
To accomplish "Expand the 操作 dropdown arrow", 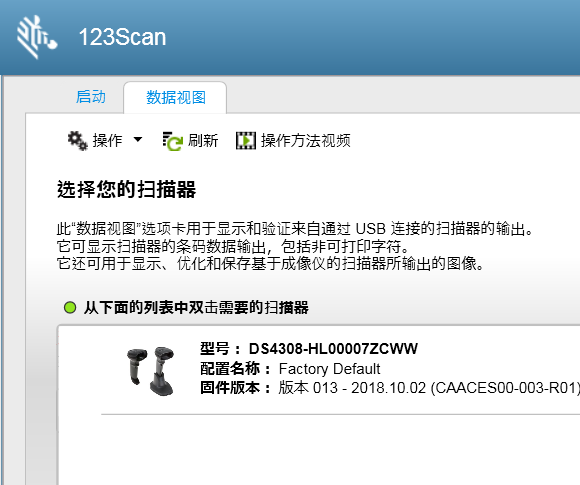I will pos(138,139).
